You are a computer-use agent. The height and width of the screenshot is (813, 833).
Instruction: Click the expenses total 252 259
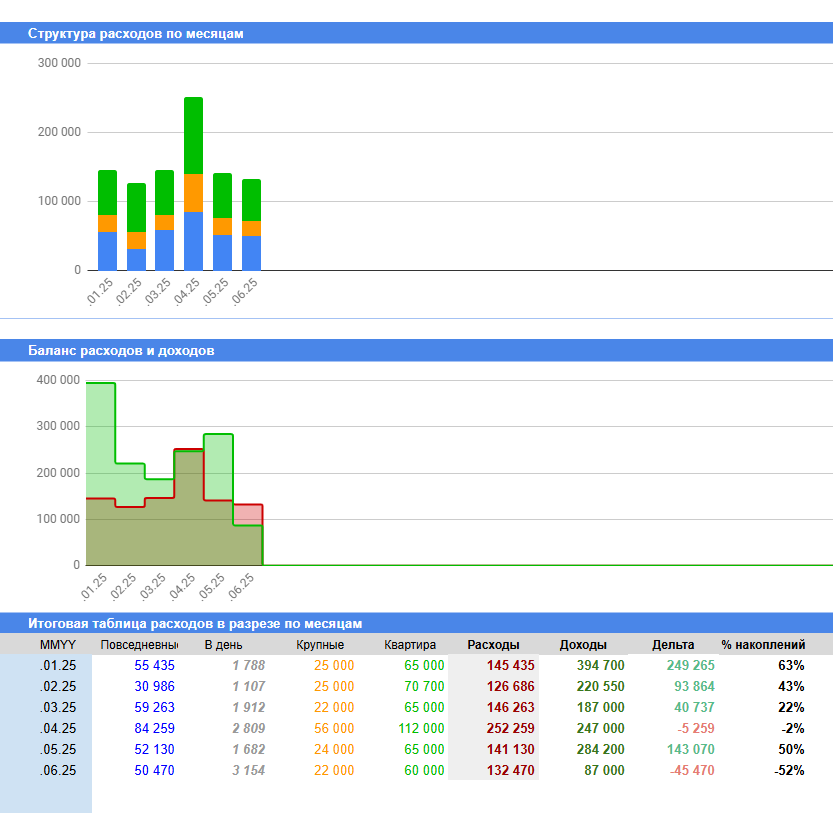(x=511, y=729)
